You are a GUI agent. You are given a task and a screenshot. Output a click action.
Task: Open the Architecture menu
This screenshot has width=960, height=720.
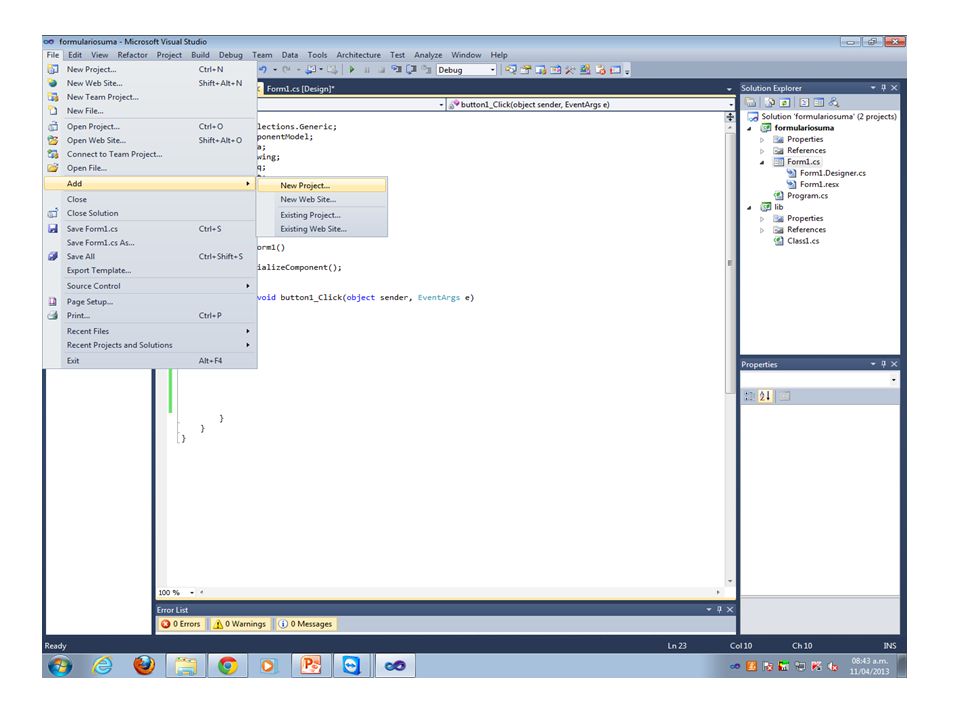[x=358, y=55]
